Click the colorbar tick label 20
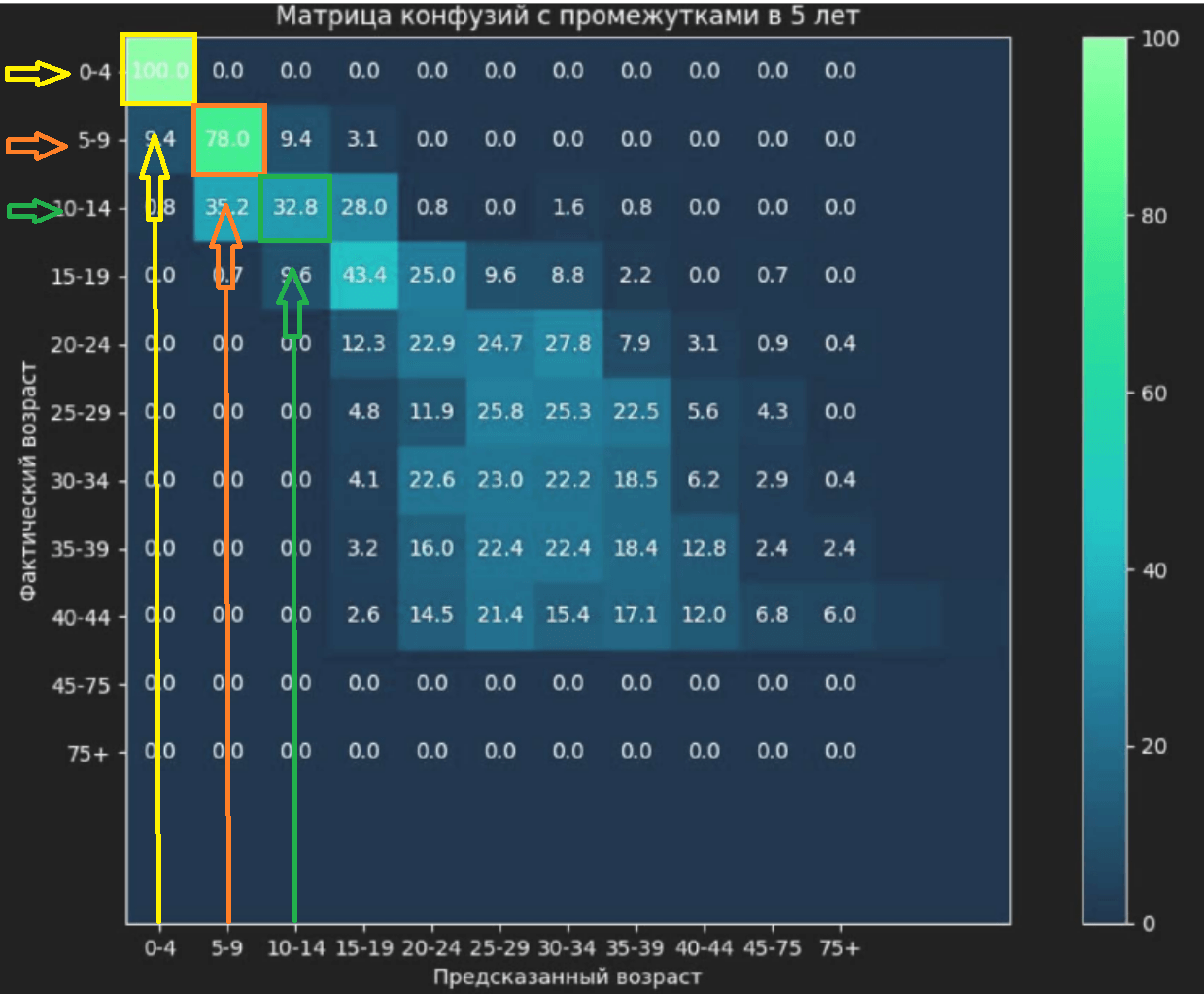Viewport: 1204px width, 994px height. coord(1153,746)
